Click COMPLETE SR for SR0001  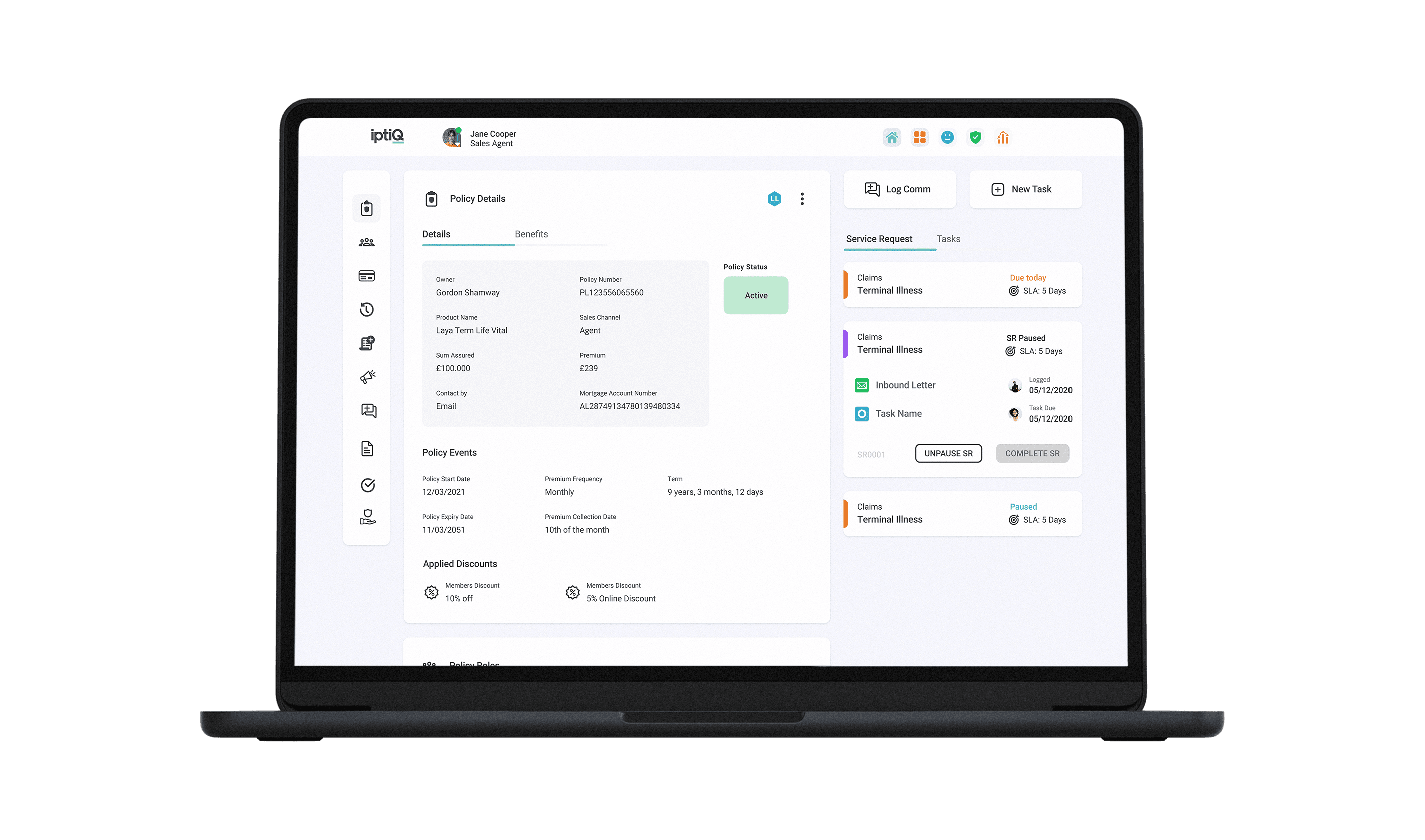[1032, 453]
